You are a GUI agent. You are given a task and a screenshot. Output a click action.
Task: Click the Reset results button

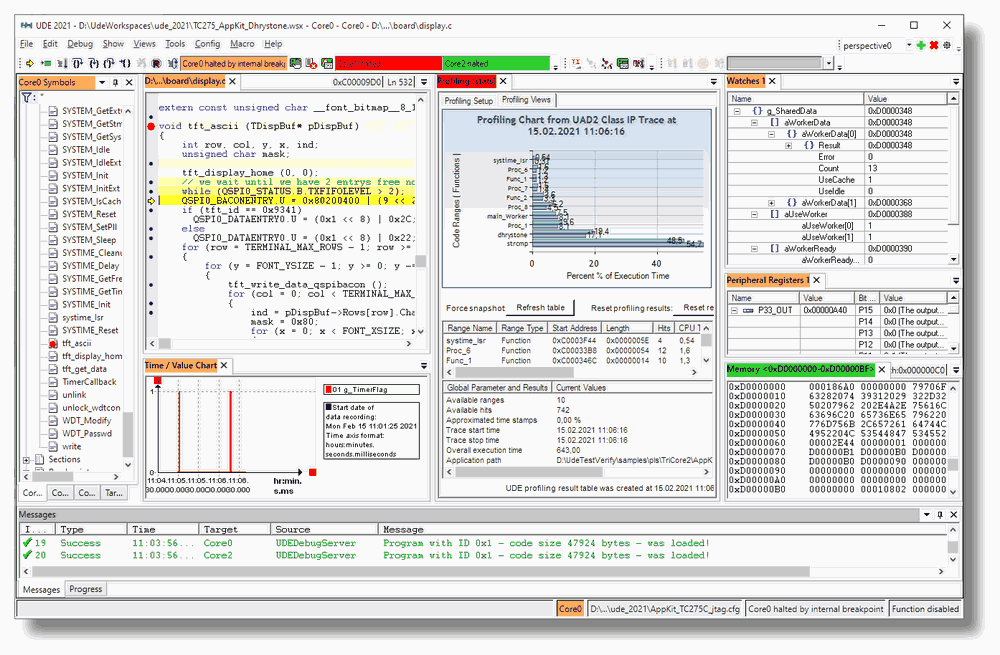700,306
